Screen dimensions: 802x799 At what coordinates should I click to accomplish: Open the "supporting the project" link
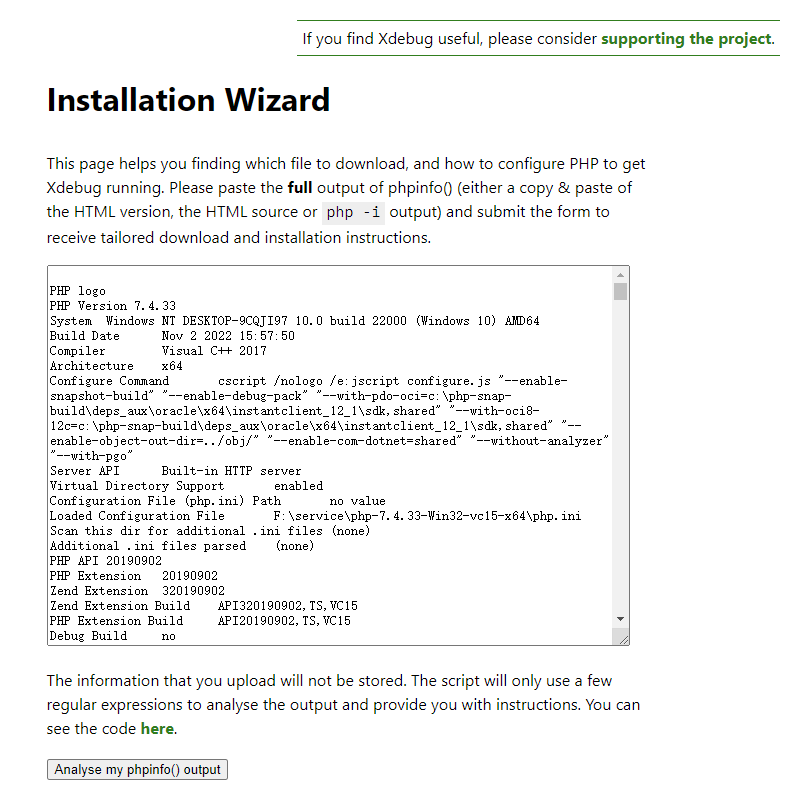tap(686, 39)
